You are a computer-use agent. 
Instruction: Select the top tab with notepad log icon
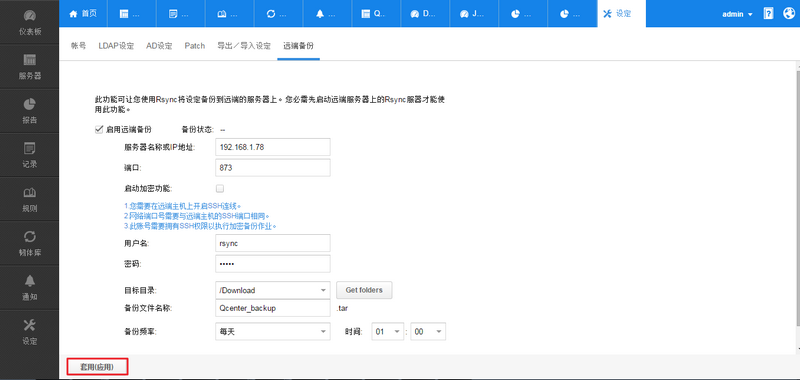pos(181,14)
